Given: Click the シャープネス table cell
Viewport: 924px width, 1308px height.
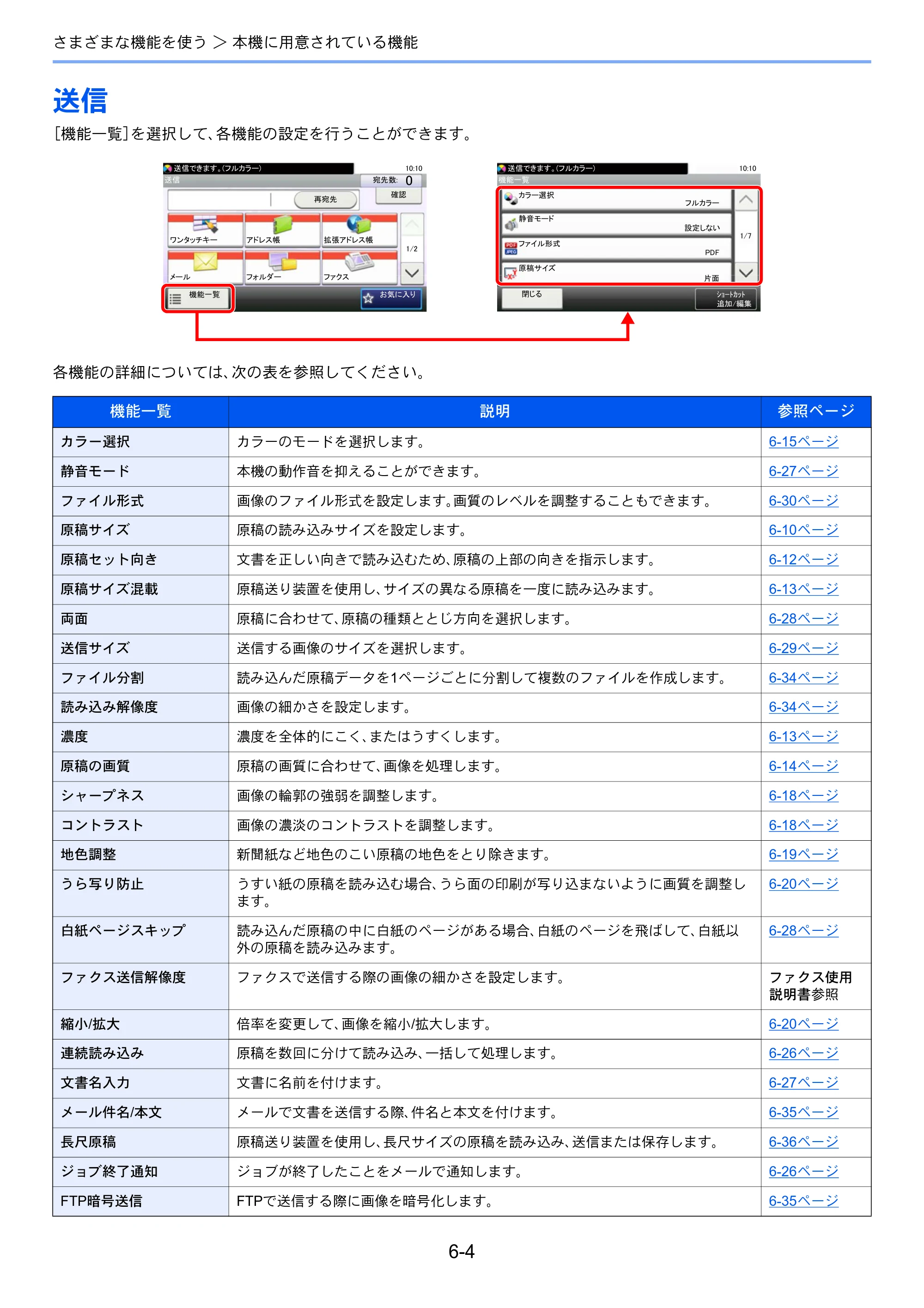Looking at the screenshot, I should 140,796.
